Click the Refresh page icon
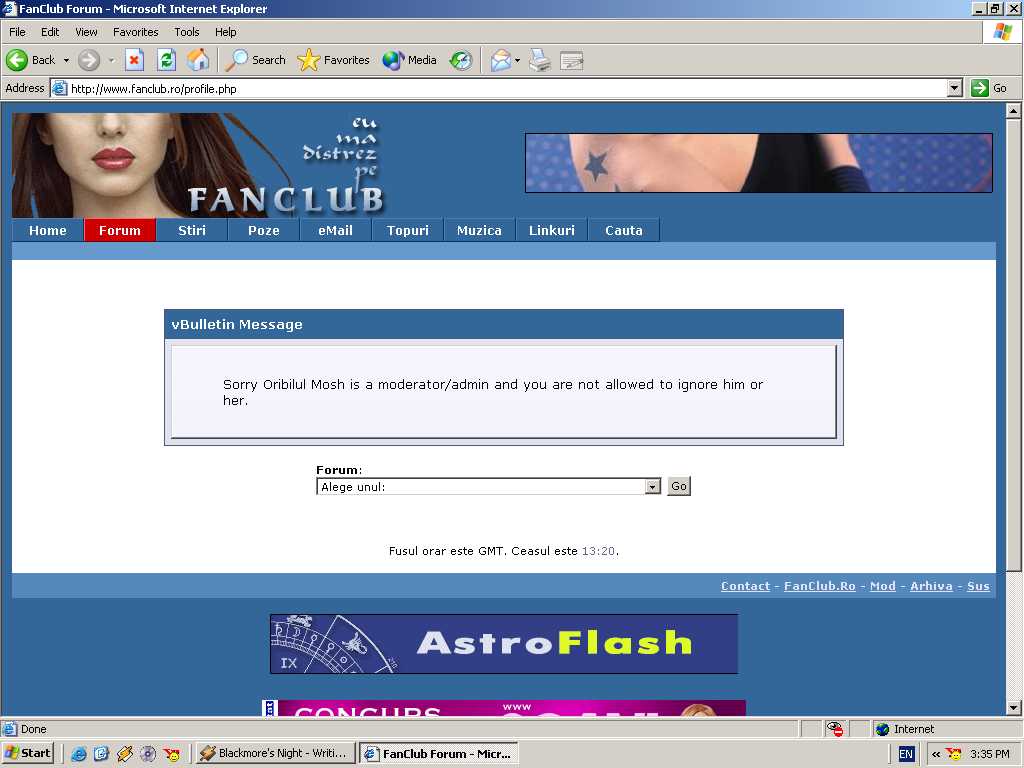1024x768 pixels. 167,60
